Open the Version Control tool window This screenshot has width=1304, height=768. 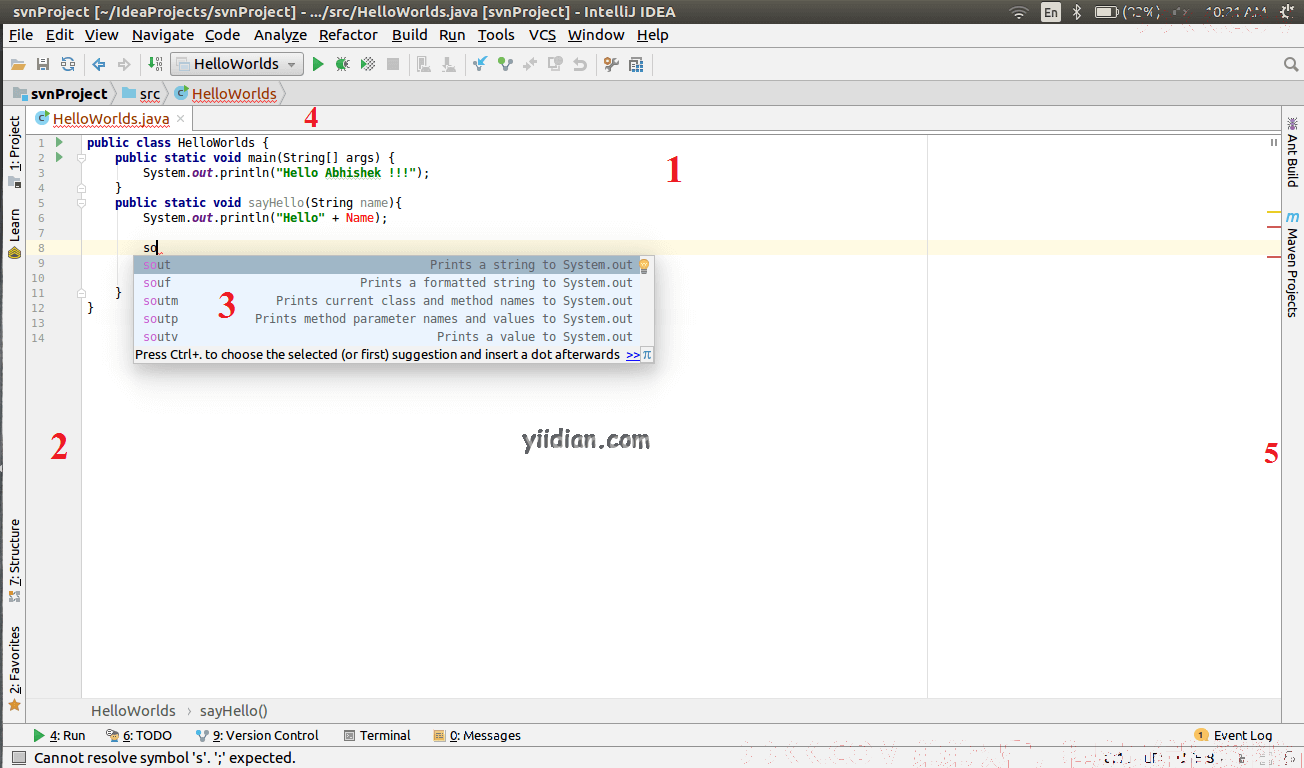click(258, 735)
